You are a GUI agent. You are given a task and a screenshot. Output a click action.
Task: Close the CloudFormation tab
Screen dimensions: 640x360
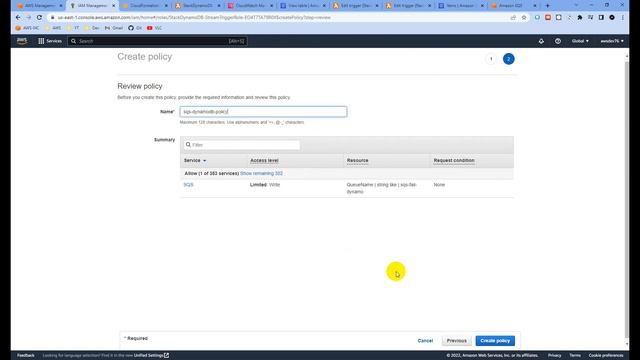(x=166, y=6)
